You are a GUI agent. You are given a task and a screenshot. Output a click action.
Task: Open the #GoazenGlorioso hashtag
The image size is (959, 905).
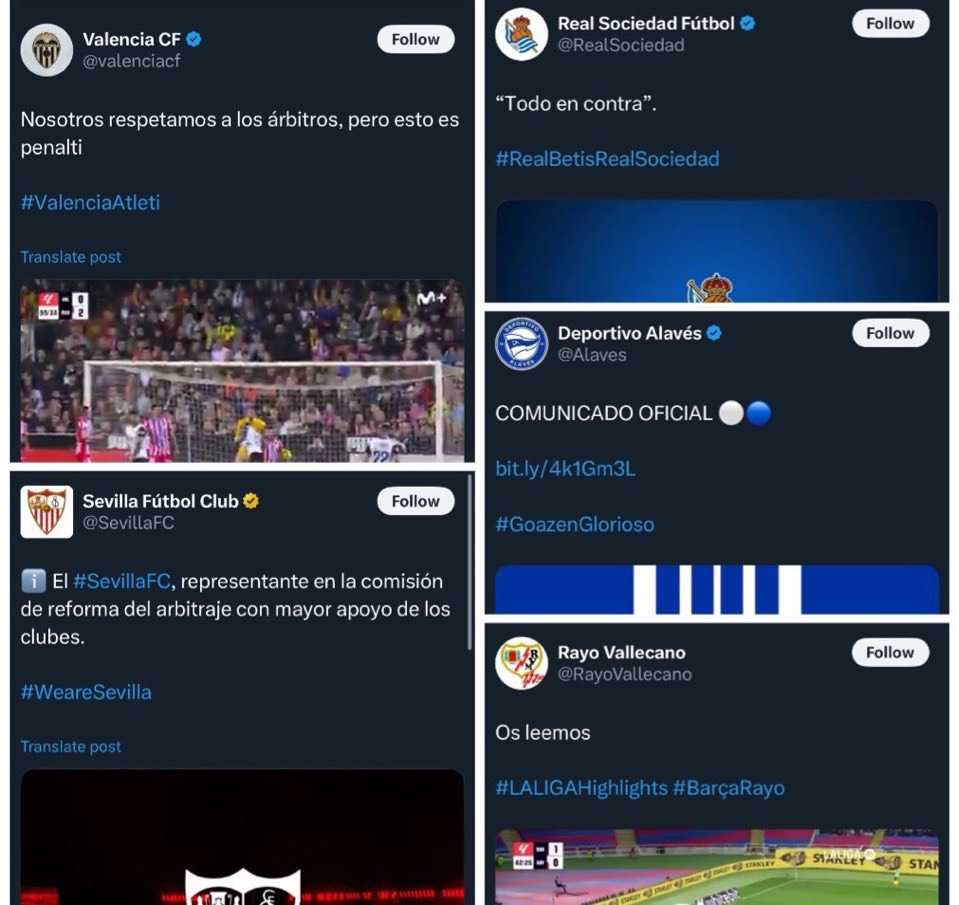(x=575, y=525)
